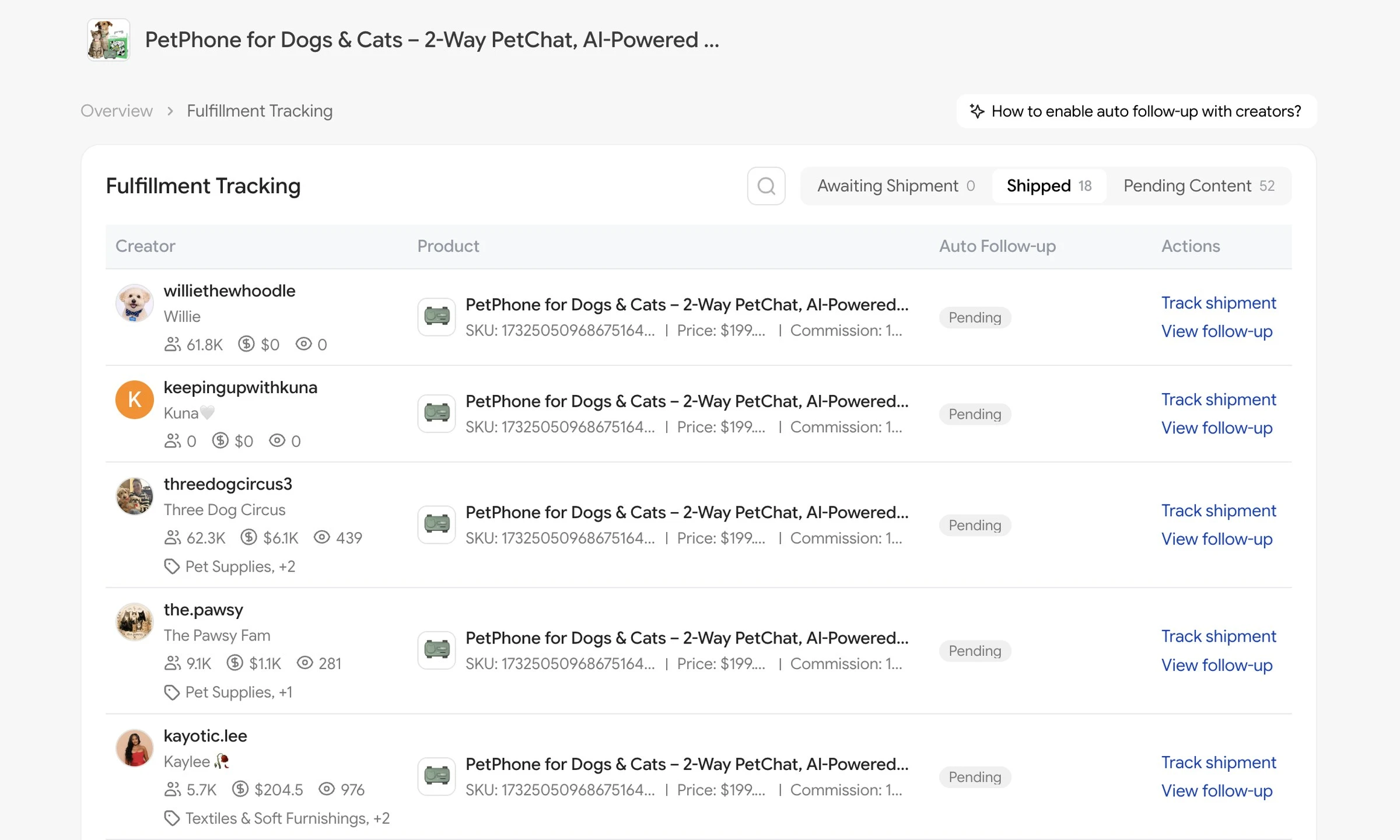Go back to Overview breadcrumb
1400x840 pixels.
click(117, 111)
